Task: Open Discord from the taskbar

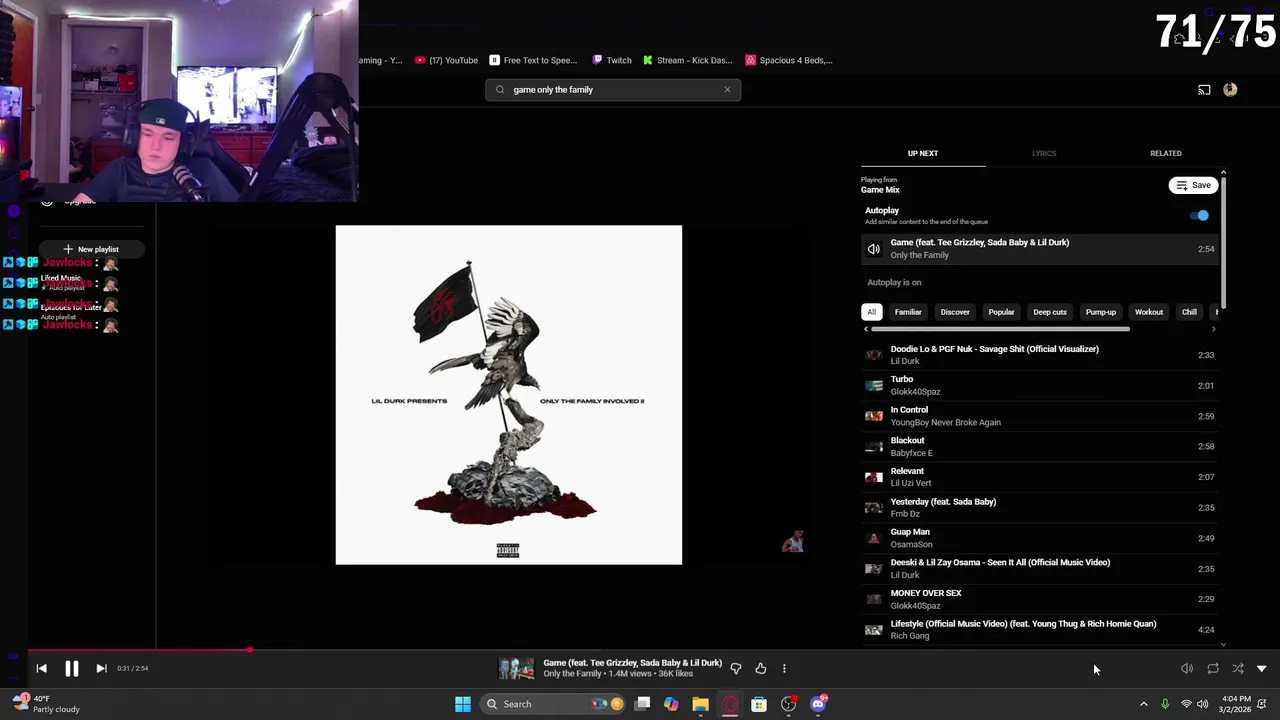Action: [818, 704]
